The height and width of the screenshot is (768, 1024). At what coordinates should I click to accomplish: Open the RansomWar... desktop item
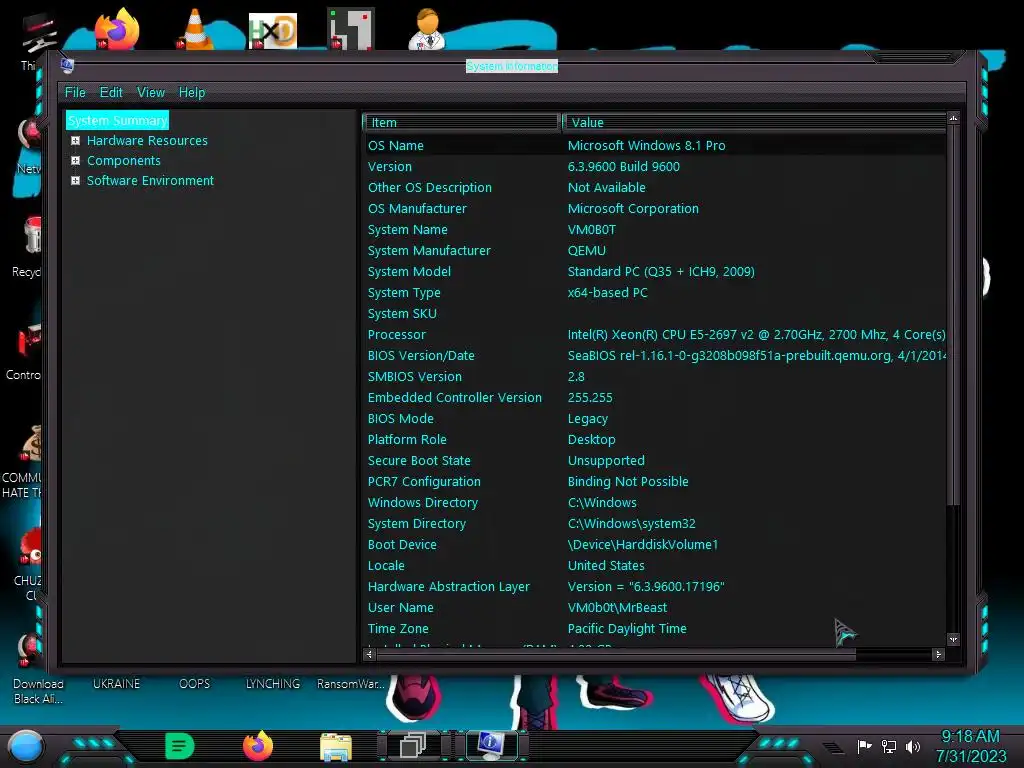click(x=351, y=684)
